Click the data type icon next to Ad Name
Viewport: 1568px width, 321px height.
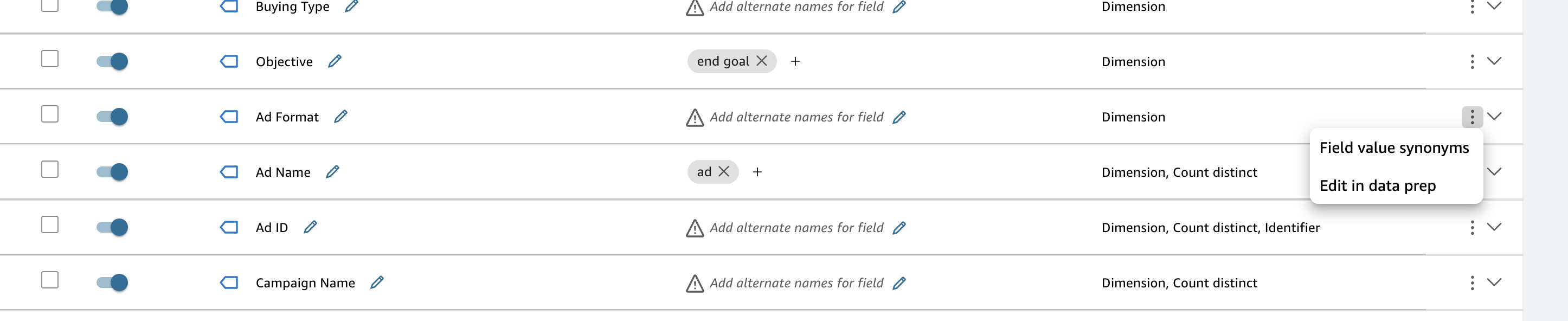coord(229,172)
